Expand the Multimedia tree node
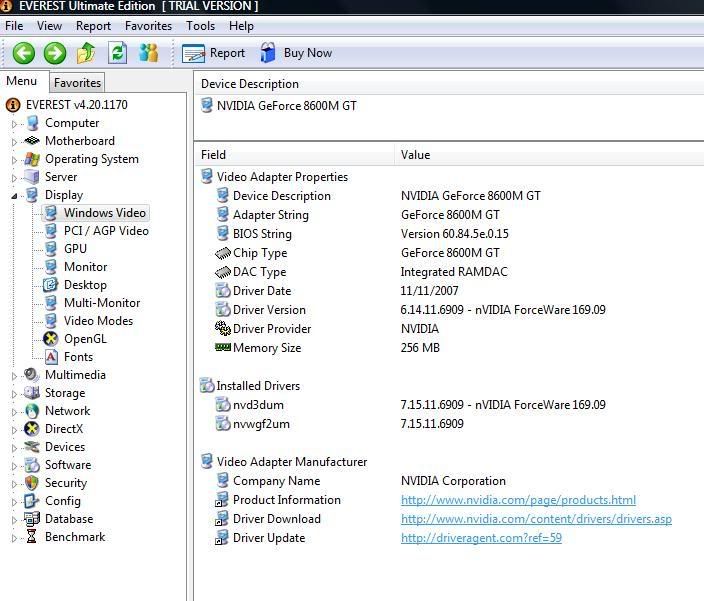Screen dimensions: 704x601 coord(14,376)
